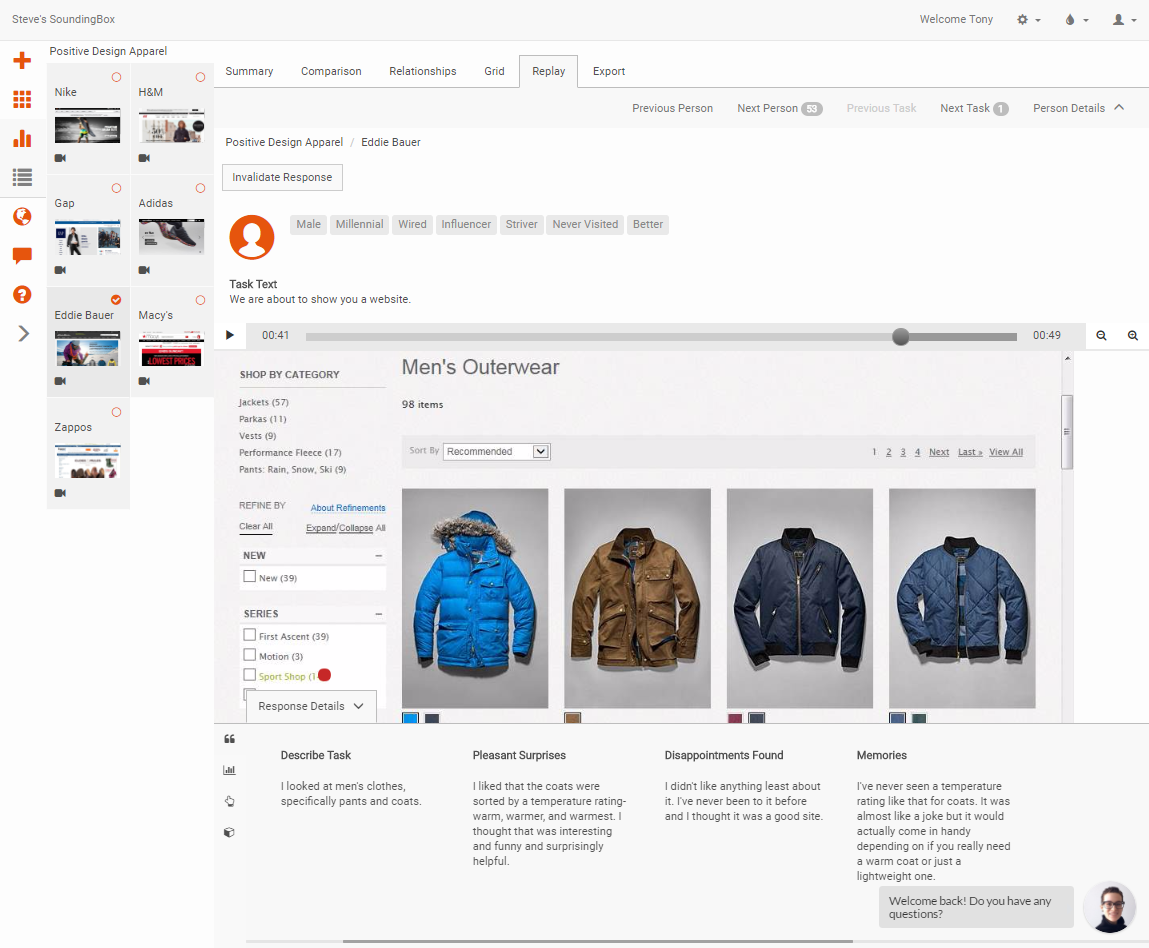Click the video camera icon under H&M
The width and height of the screenshot is (1149, 948).
(144, 158)
